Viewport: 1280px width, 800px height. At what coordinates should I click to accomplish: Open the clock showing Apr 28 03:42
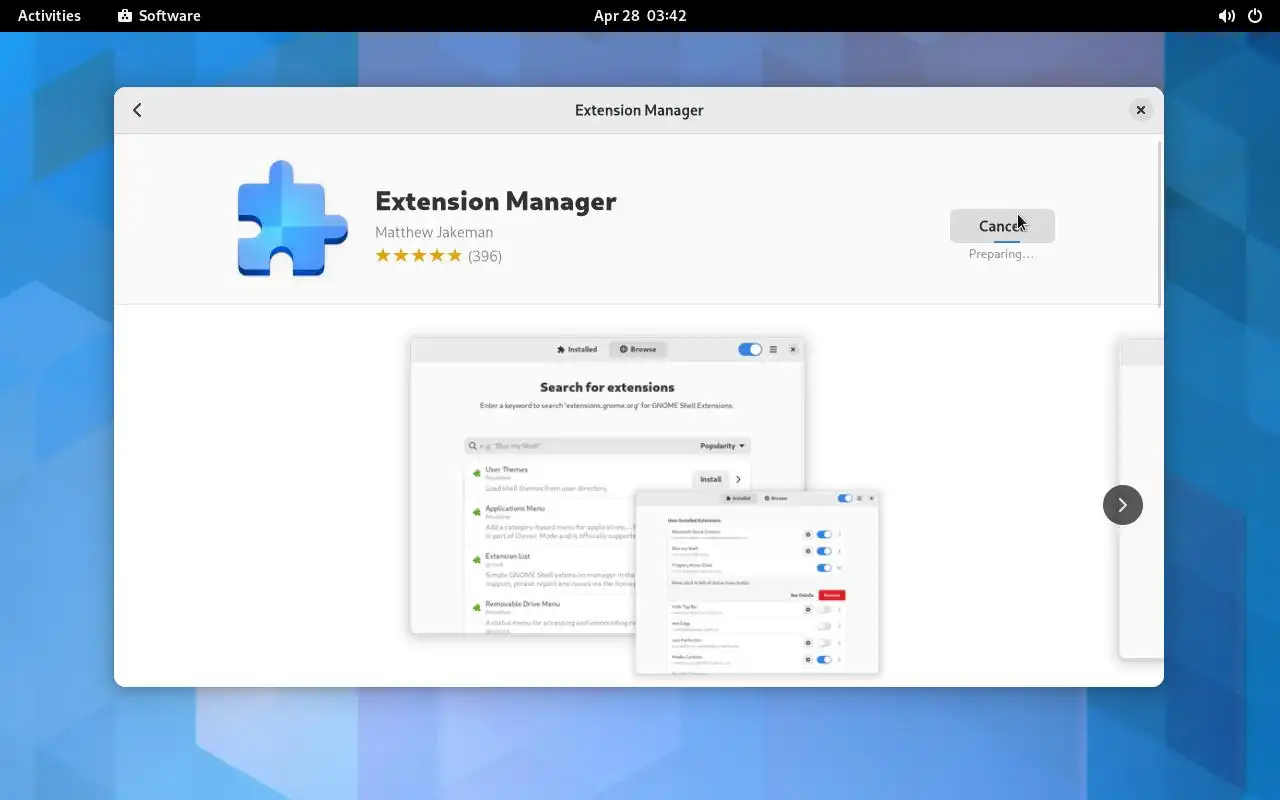click(640, 16)
